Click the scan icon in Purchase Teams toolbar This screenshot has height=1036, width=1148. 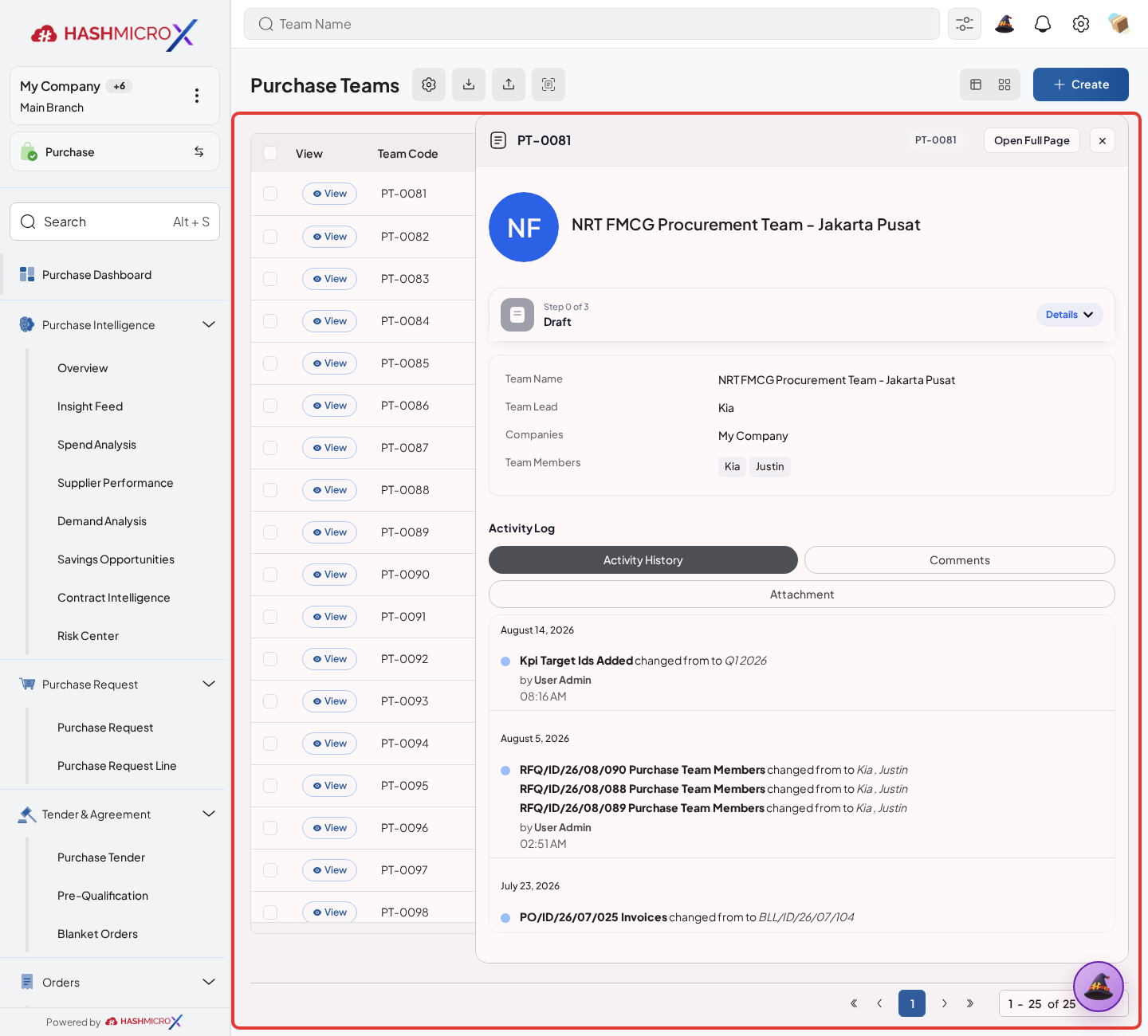click(x=548, y=84)
